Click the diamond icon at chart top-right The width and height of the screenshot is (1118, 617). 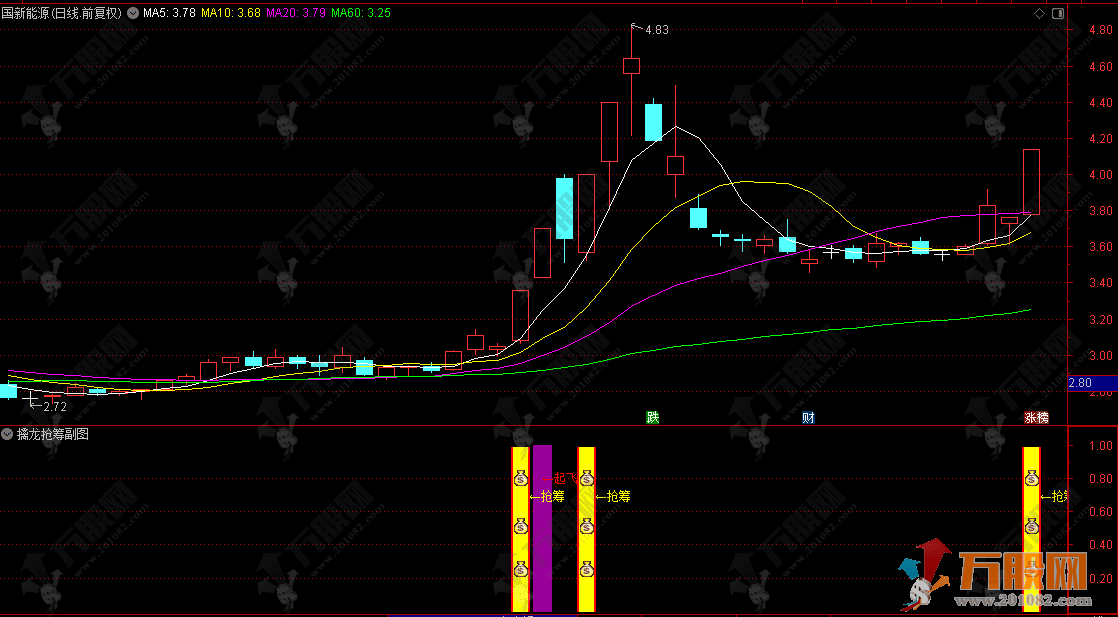(x=1039, y=13)
